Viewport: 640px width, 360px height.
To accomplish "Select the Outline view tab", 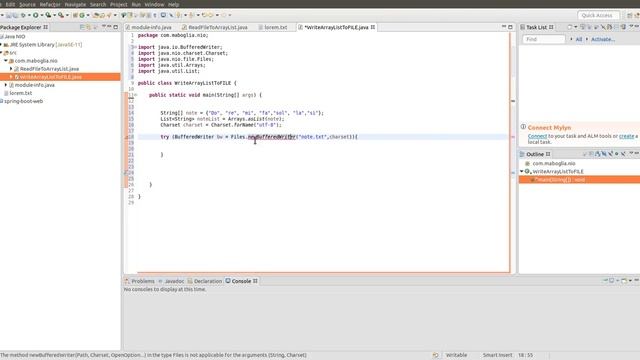I will pos(535,154).
